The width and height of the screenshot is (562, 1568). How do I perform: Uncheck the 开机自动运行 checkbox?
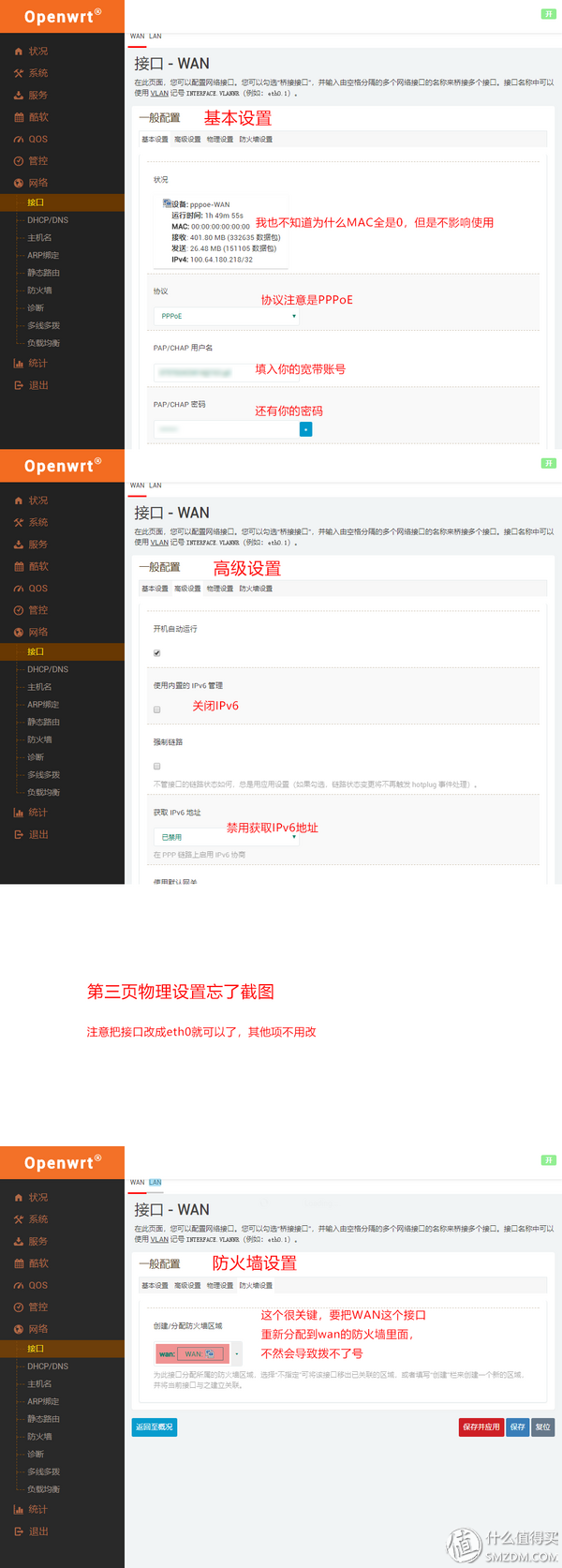(x=156, y=653)
